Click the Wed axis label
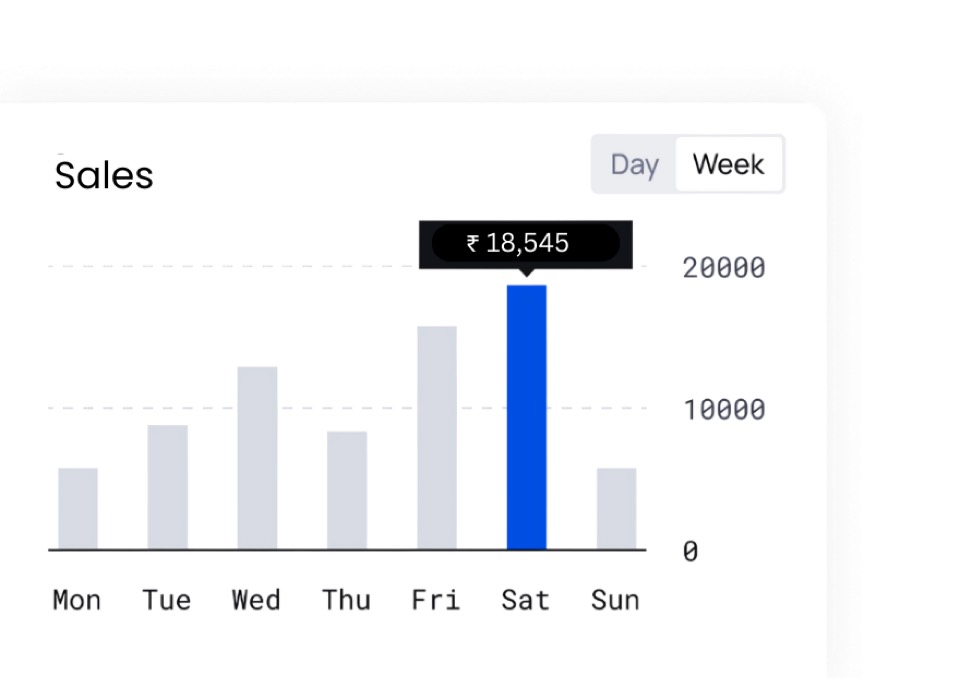Viewport: 960px width, 679px height. pyautogui.click(x=256, y=600)
